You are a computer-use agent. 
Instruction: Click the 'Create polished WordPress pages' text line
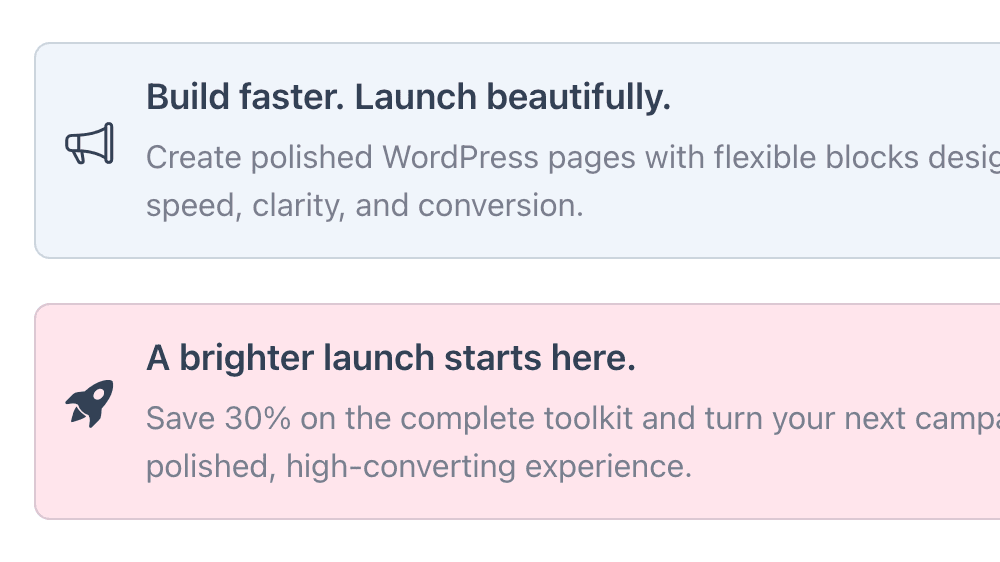[573, 158]
